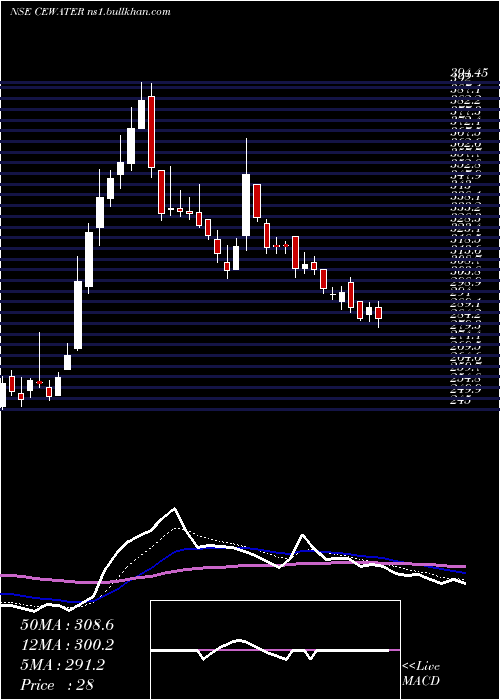Click the 394.45 top price label
The image size is (500, 700).
pyautogui.click(x=469, y=73)
